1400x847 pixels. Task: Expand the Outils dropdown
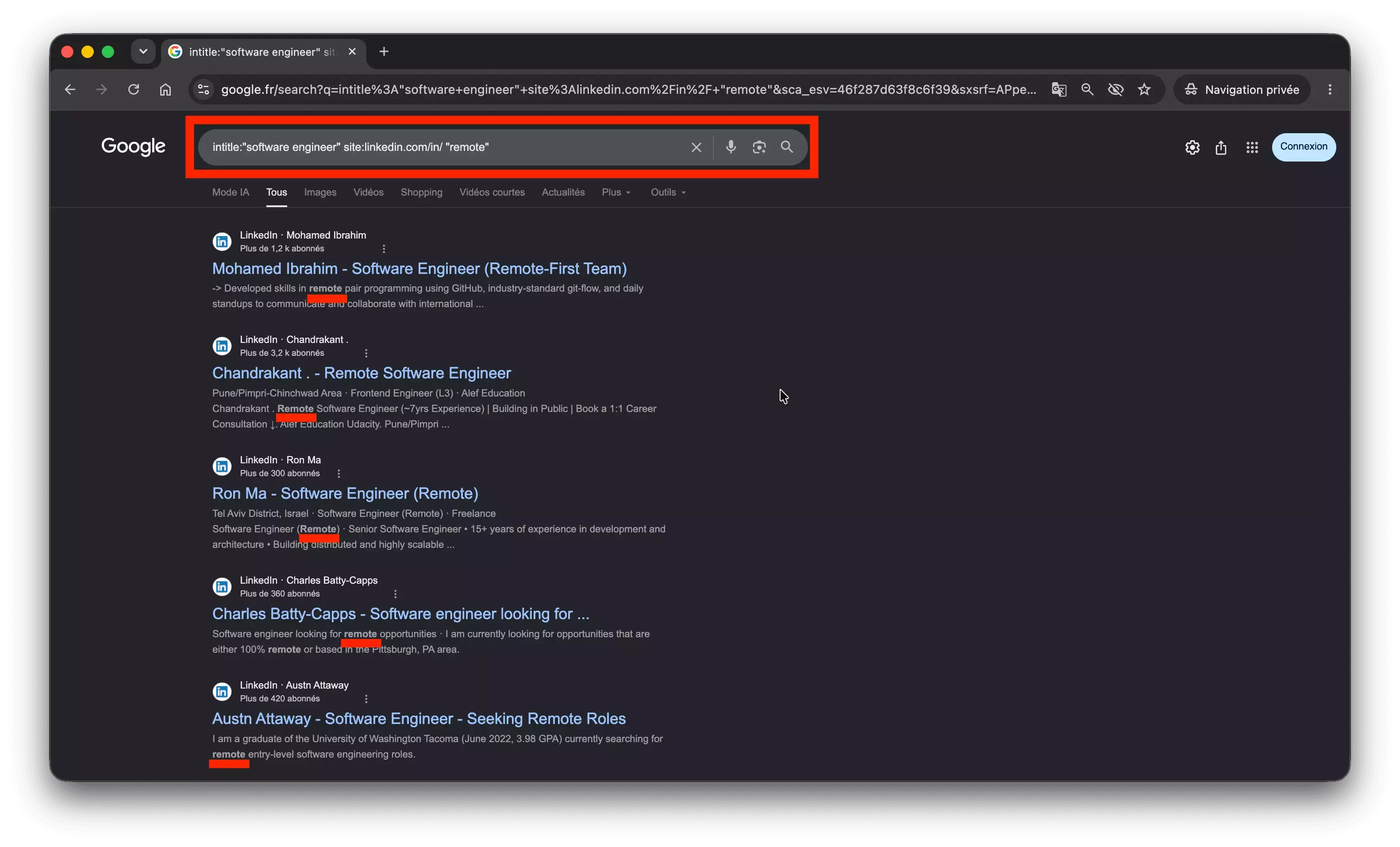pyautogui.click(x=668, y=192)
